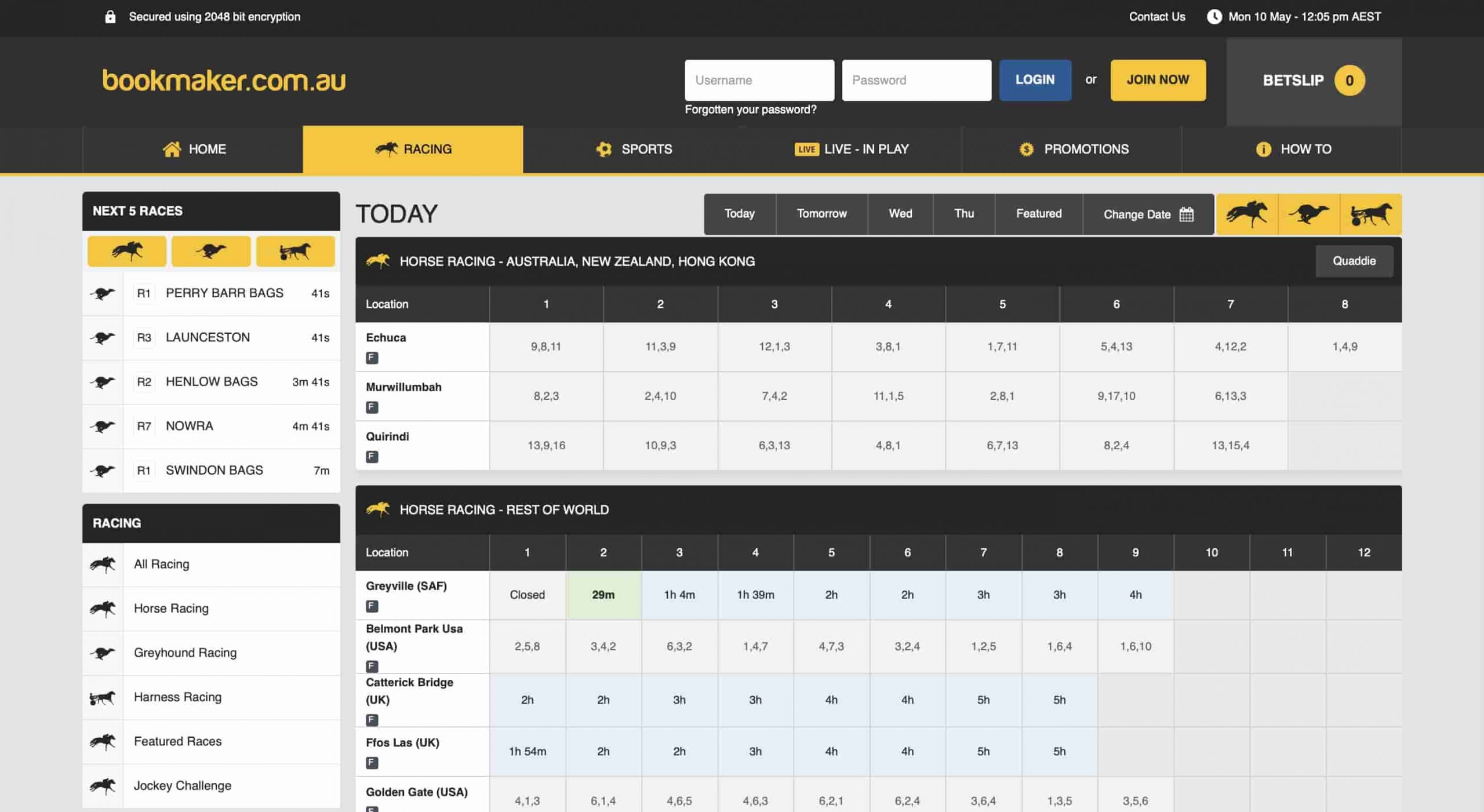Image resolution: width=1484 pixels, height=812 pixels.
Task: Click the Quaddie button
Action: [x=1354, y=261]
